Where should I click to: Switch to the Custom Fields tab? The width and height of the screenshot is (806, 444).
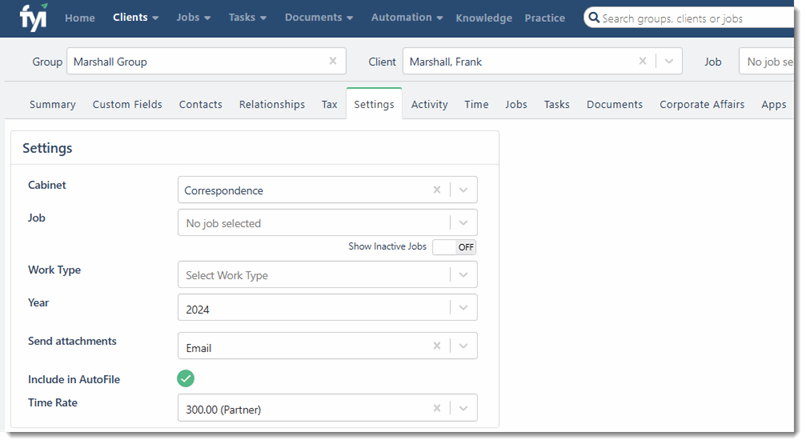point(127,104)
